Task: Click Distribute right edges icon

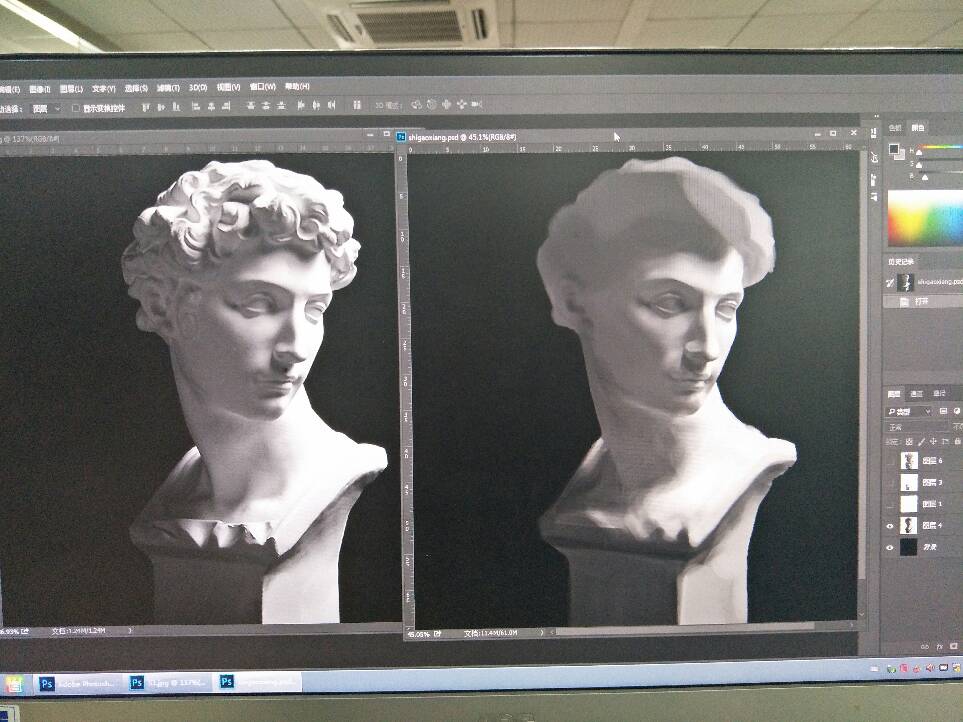Action: tap(332, 106)
